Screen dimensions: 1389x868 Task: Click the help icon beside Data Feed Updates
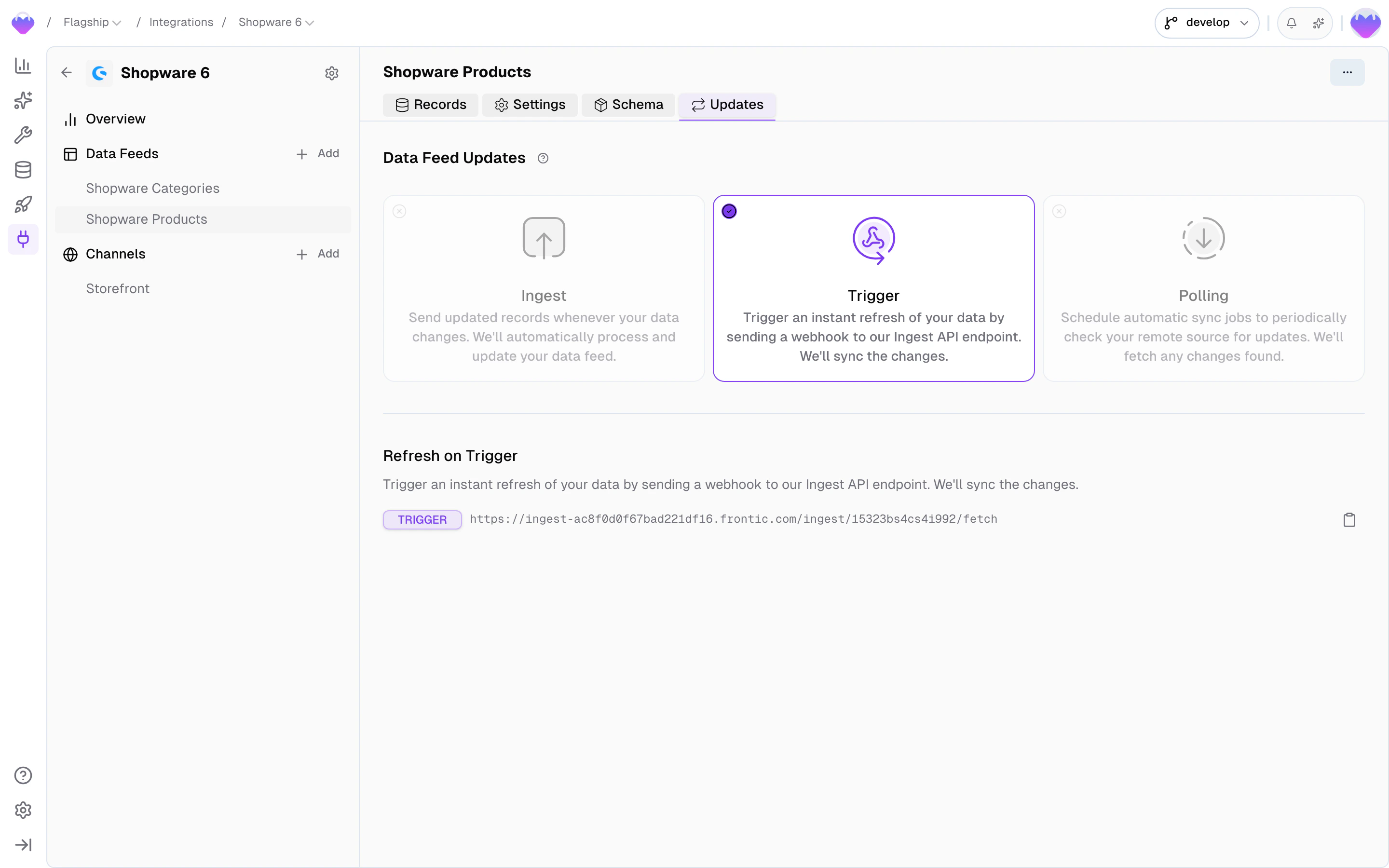(543, 159)
